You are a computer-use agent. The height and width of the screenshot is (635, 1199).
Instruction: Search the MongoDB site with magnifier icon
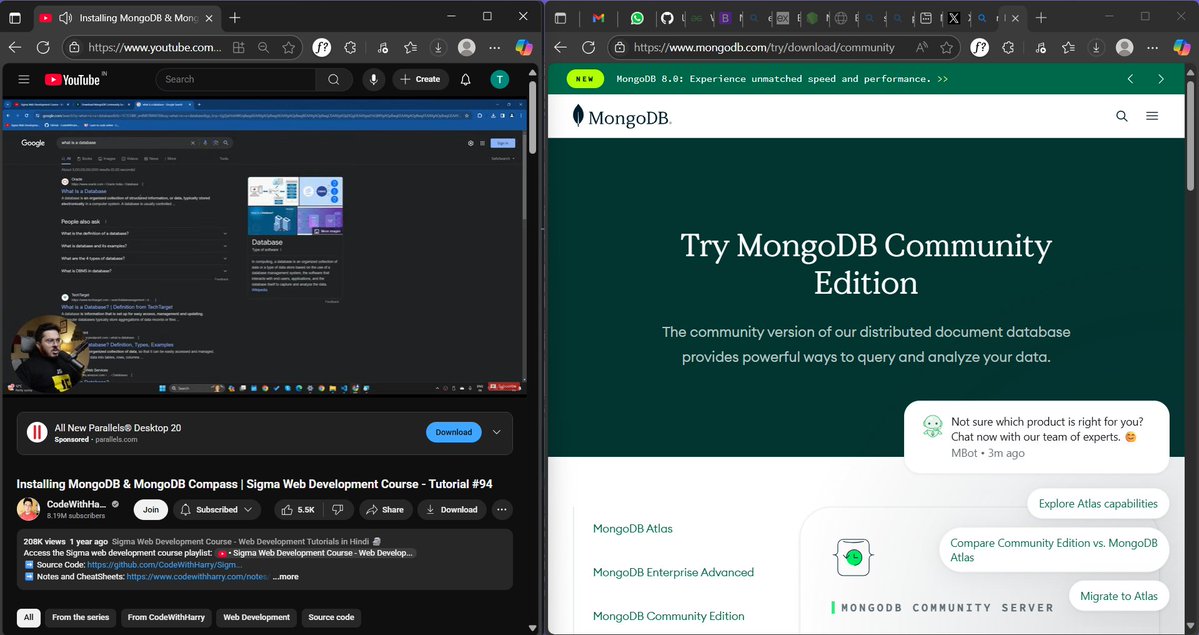1122,116
